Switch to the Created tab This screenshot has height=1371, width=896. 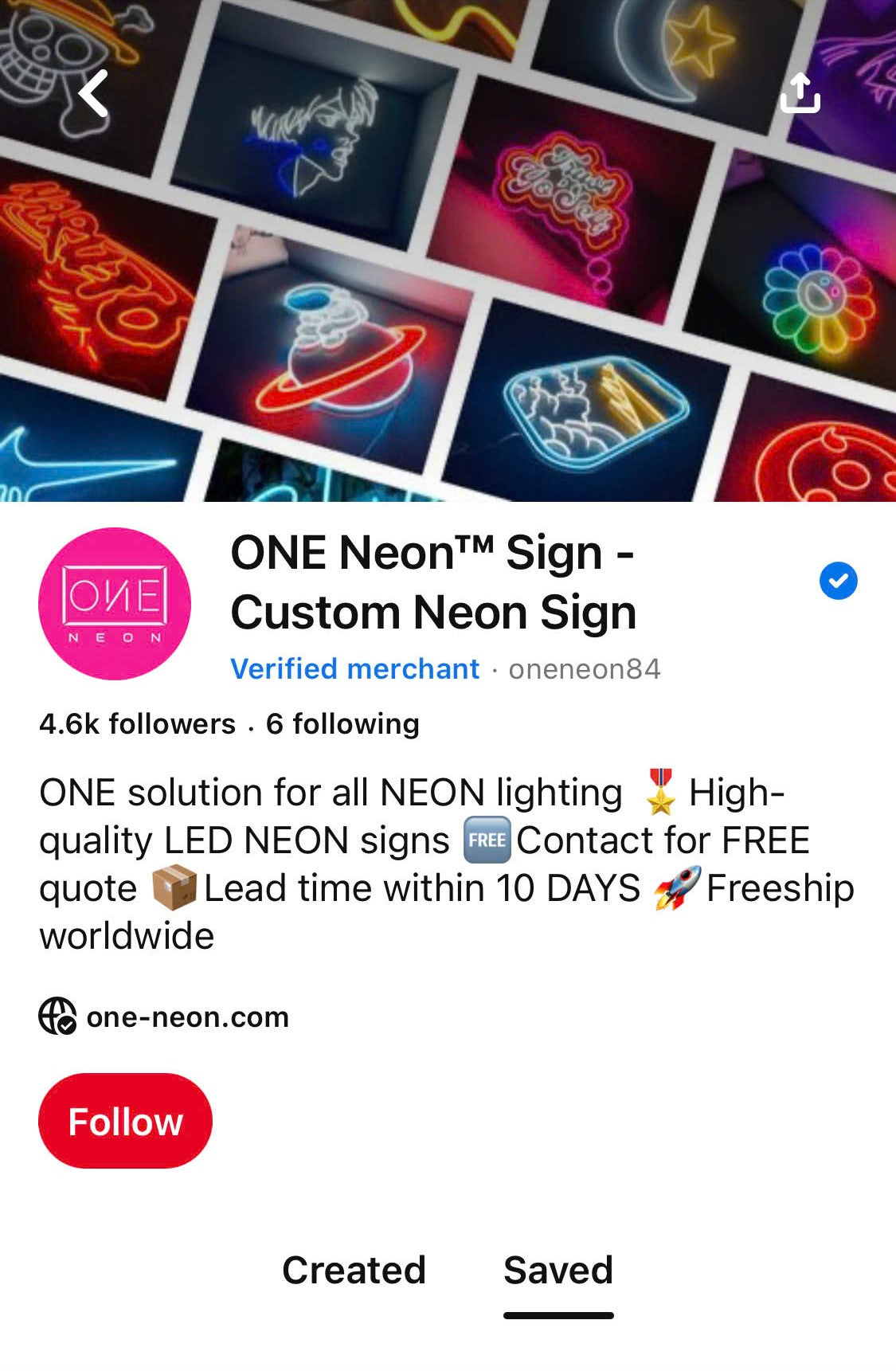354,1270
